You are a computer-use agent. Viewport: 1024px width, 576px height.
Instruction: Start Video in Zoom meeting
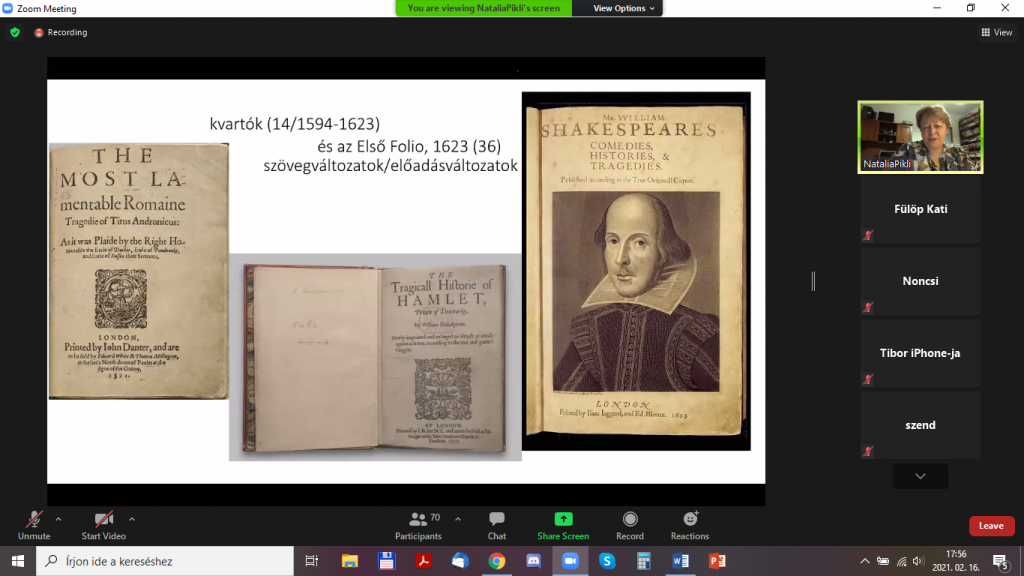[x=103, y=526]
